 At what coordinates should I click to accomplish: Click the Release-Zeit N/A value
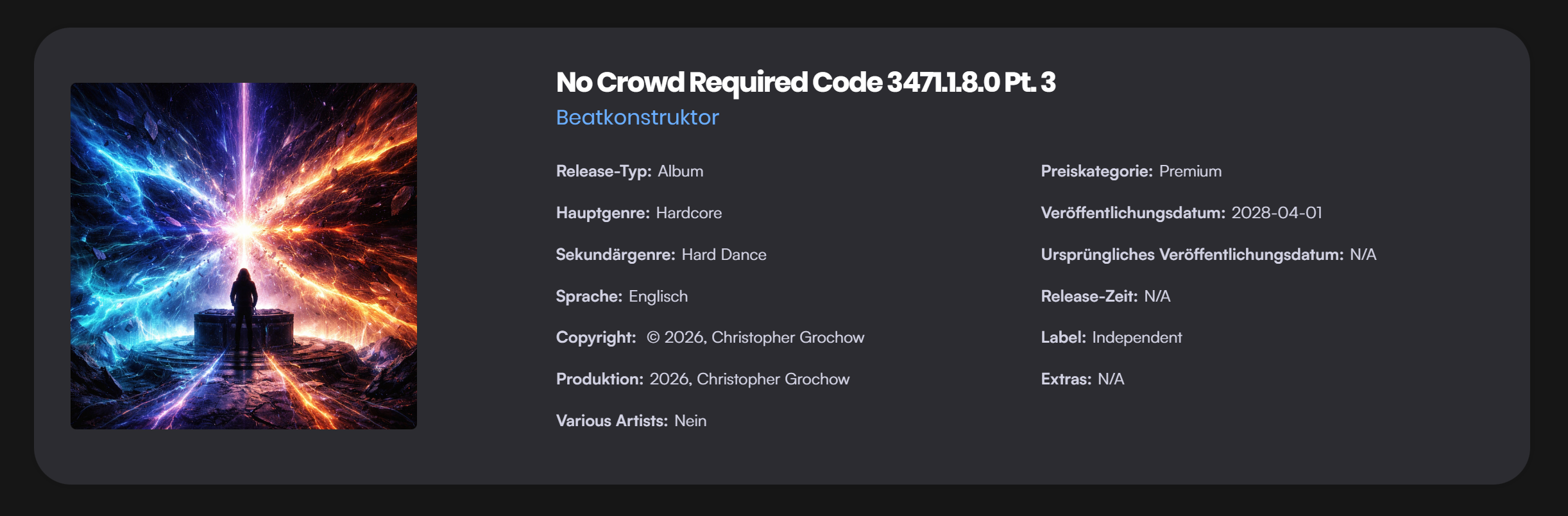point(1157,297)
